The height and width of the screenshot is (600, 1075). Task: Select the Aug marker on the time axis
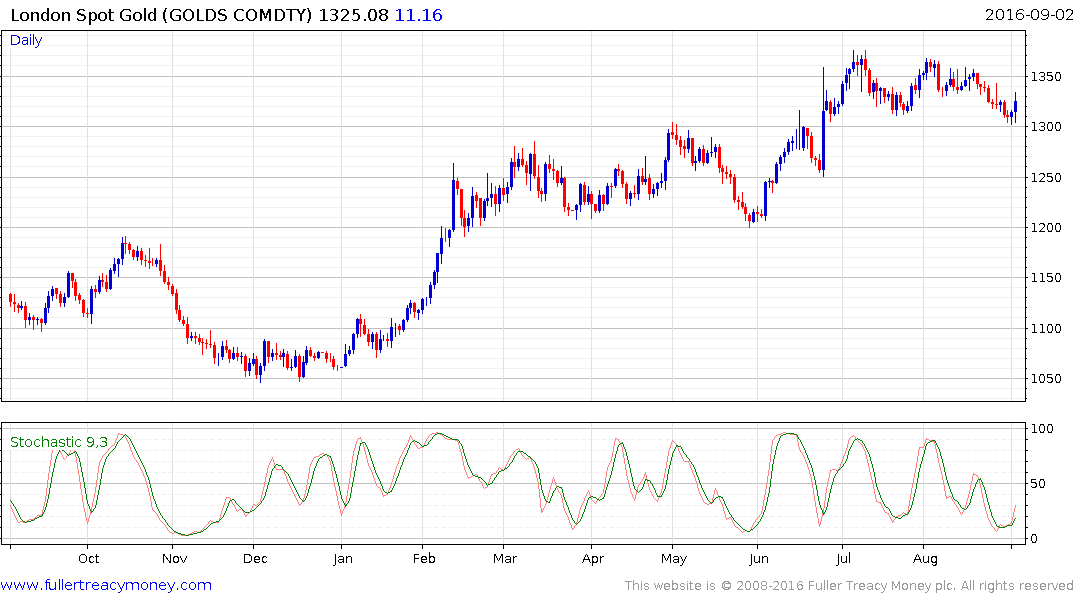(x=925, y=559)
